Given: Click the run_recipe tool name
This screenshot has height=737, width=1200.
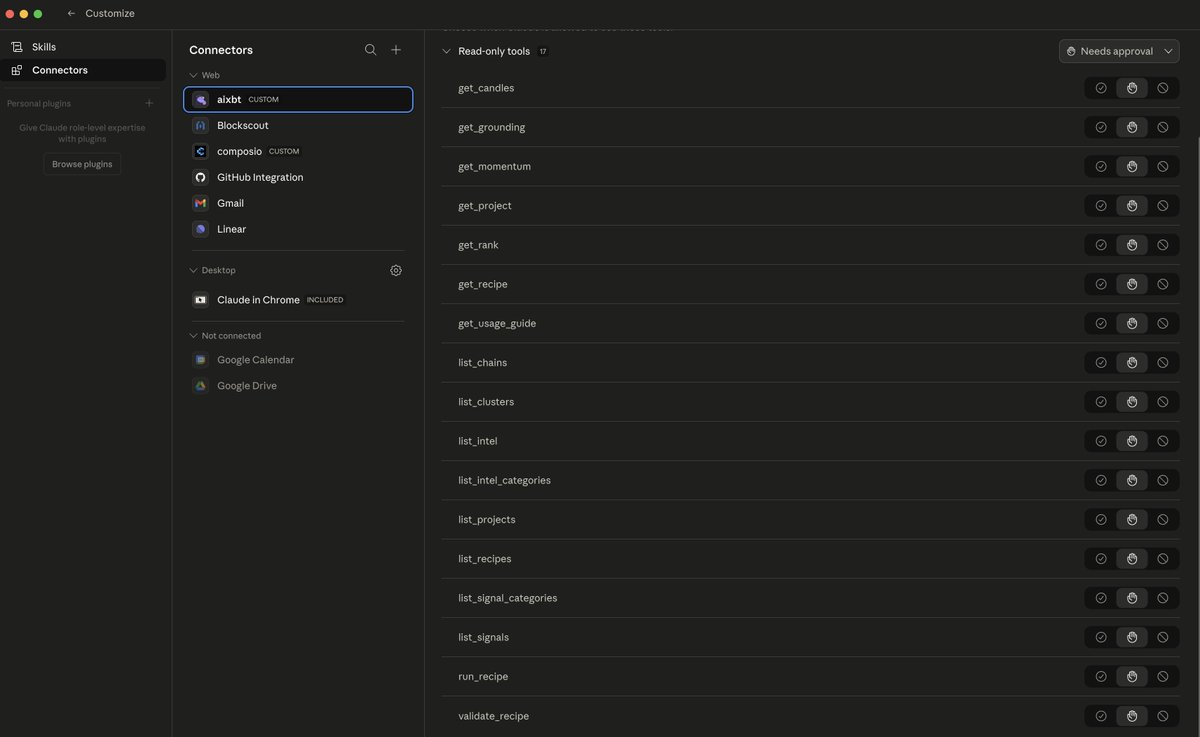Looking at the screenshot, I should click(483, 677).
